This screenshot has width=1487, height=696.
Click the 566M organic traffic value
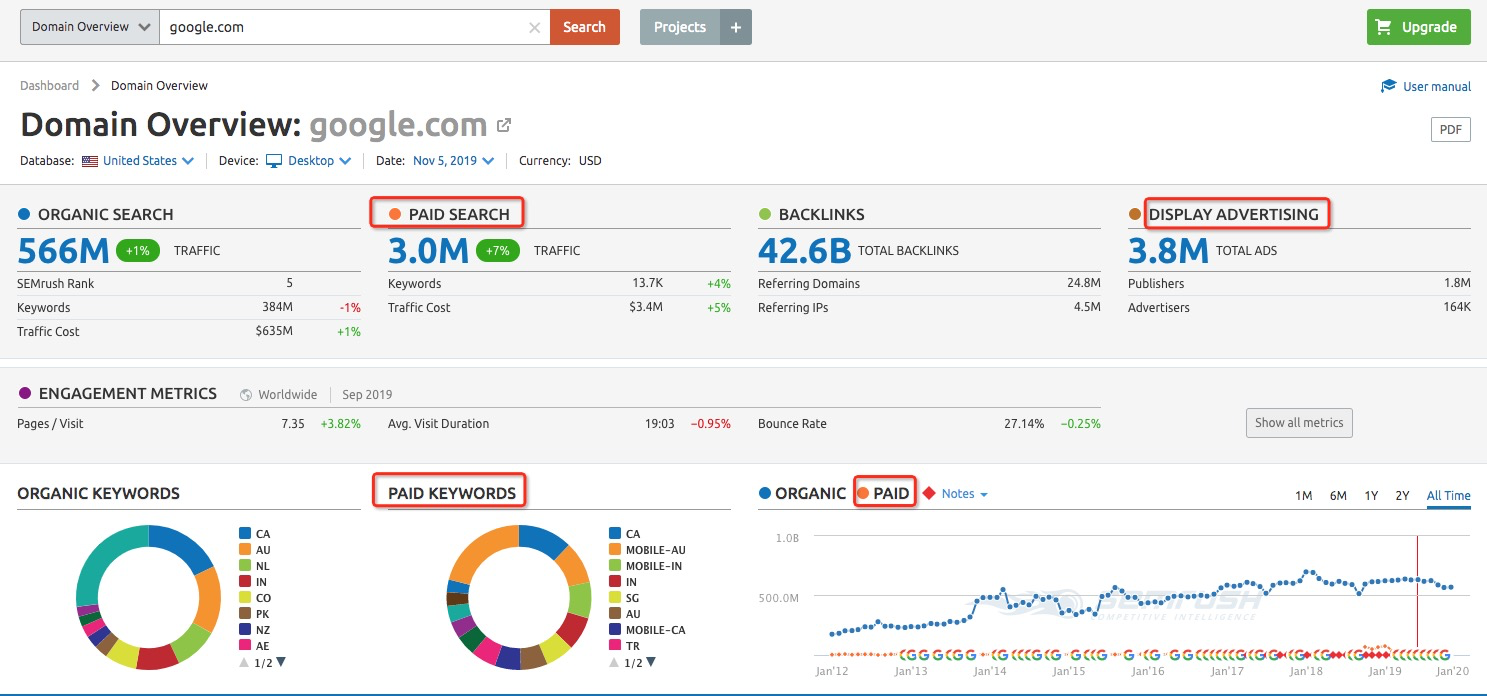(x=62, y=250)
